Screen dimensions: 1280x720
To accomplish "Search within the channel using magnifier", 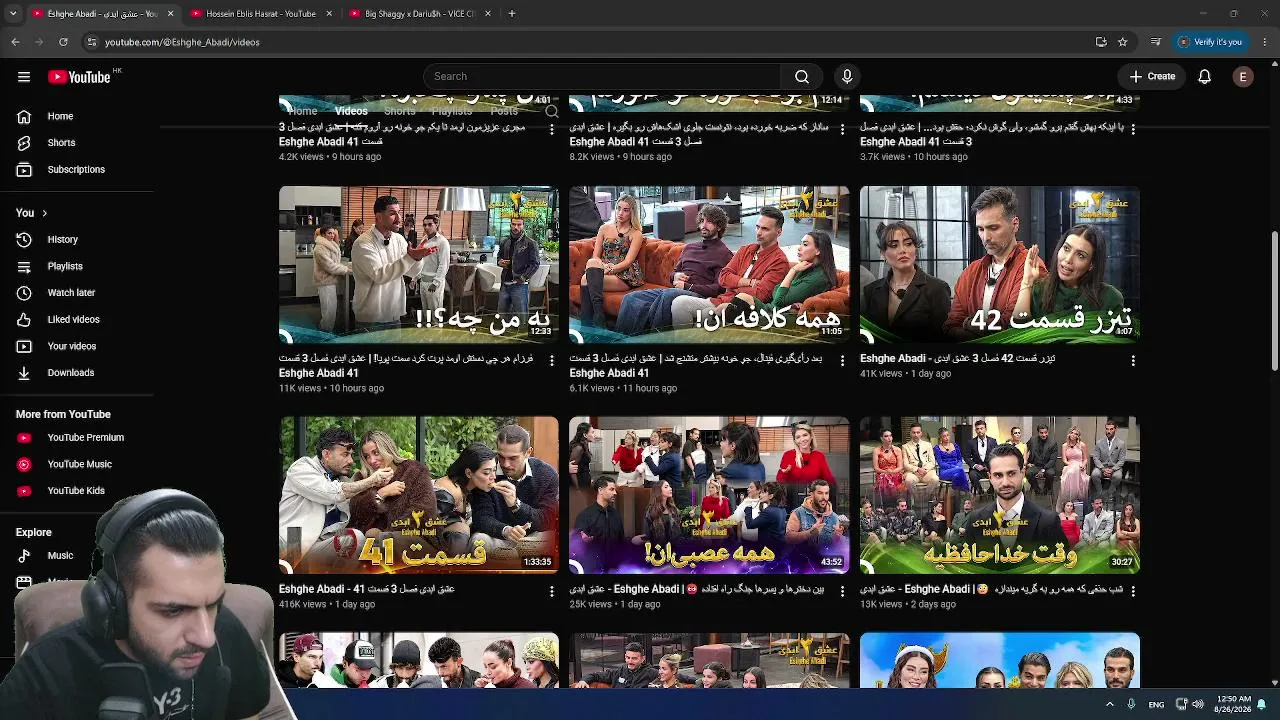I will coord(551,111).
